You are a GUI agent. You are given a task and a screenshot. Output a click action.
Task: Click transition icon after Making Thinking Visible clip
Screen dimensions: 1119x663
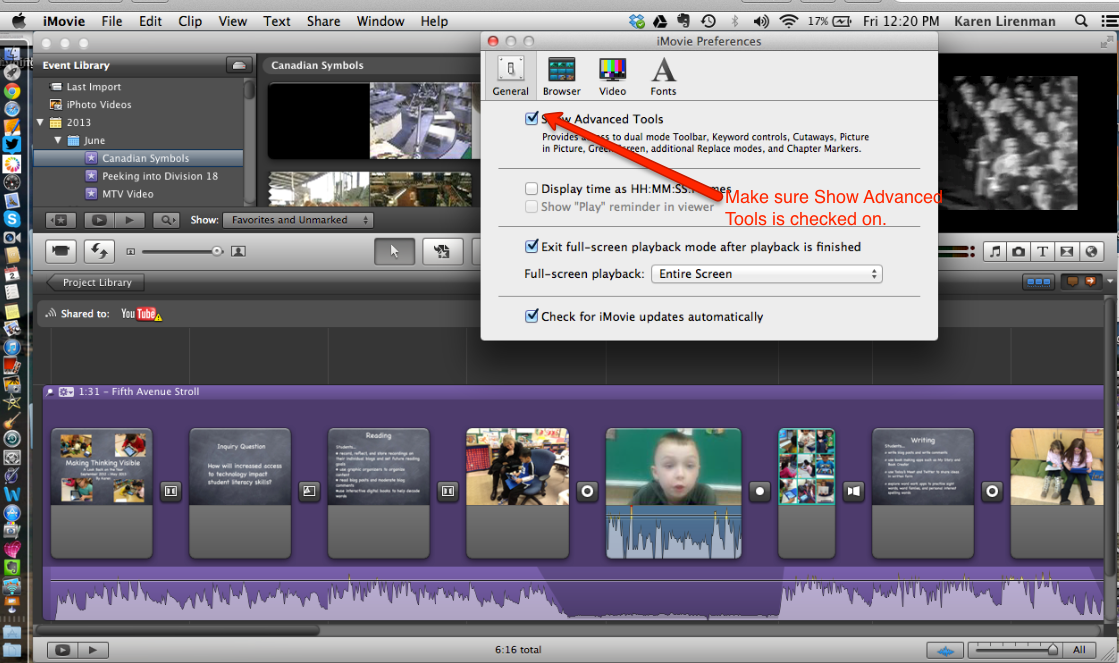coord(171,491)
